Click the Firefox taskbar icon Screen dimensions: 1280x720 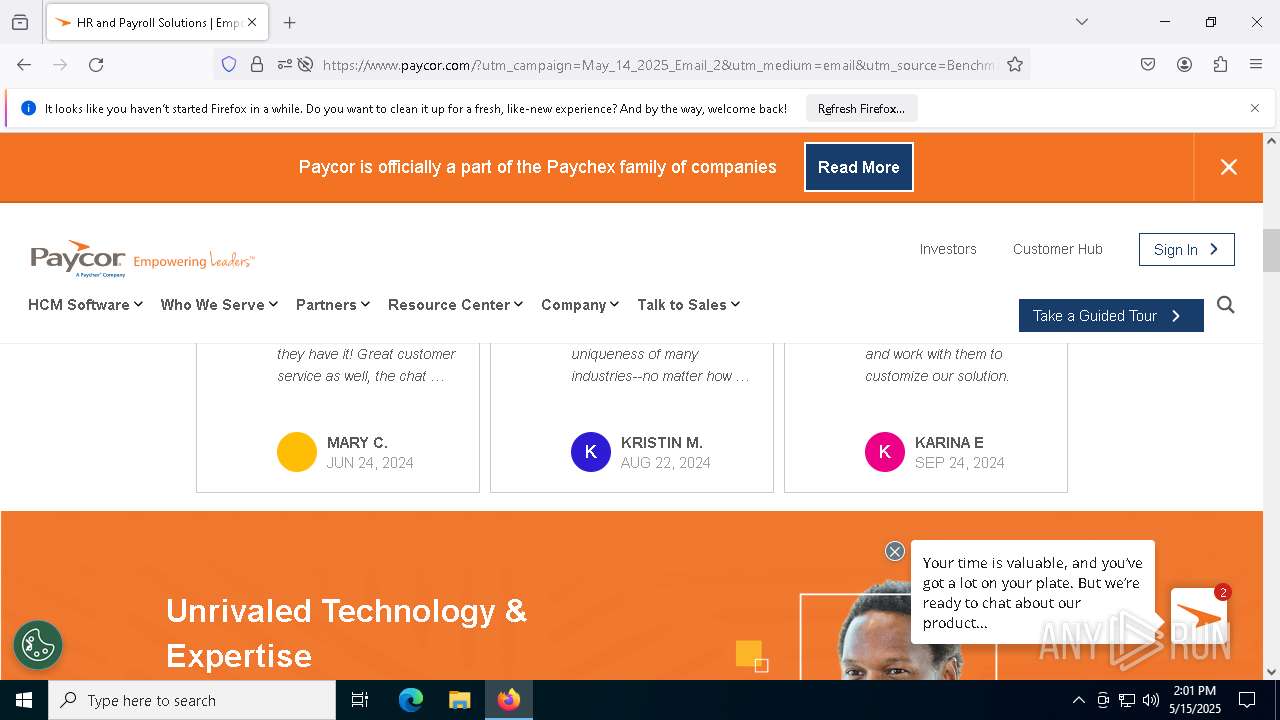509,700
